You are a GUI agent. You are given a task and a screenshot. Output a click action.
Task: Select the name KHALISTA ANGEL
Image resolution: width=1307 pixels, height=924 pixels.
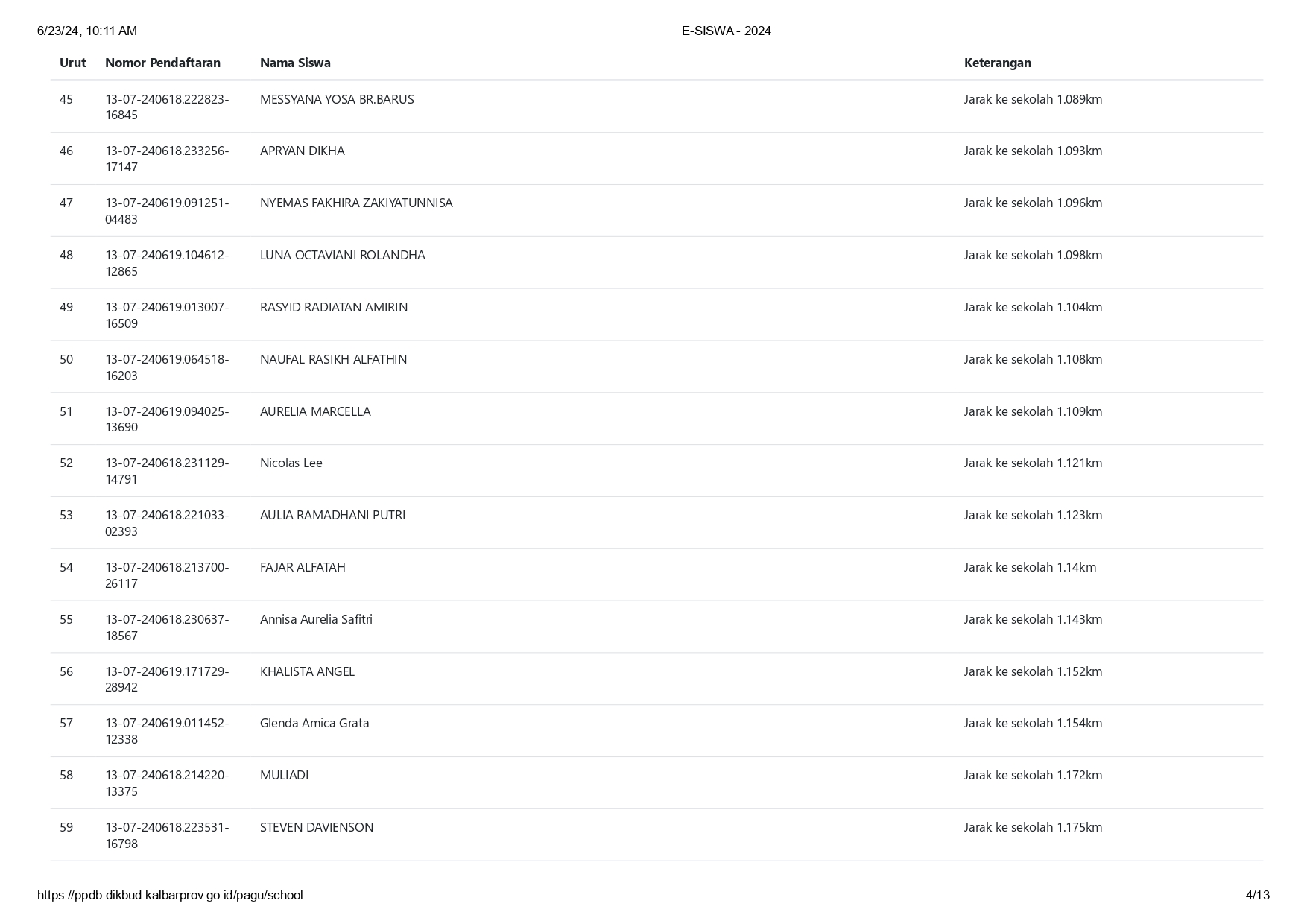(307, 671)
